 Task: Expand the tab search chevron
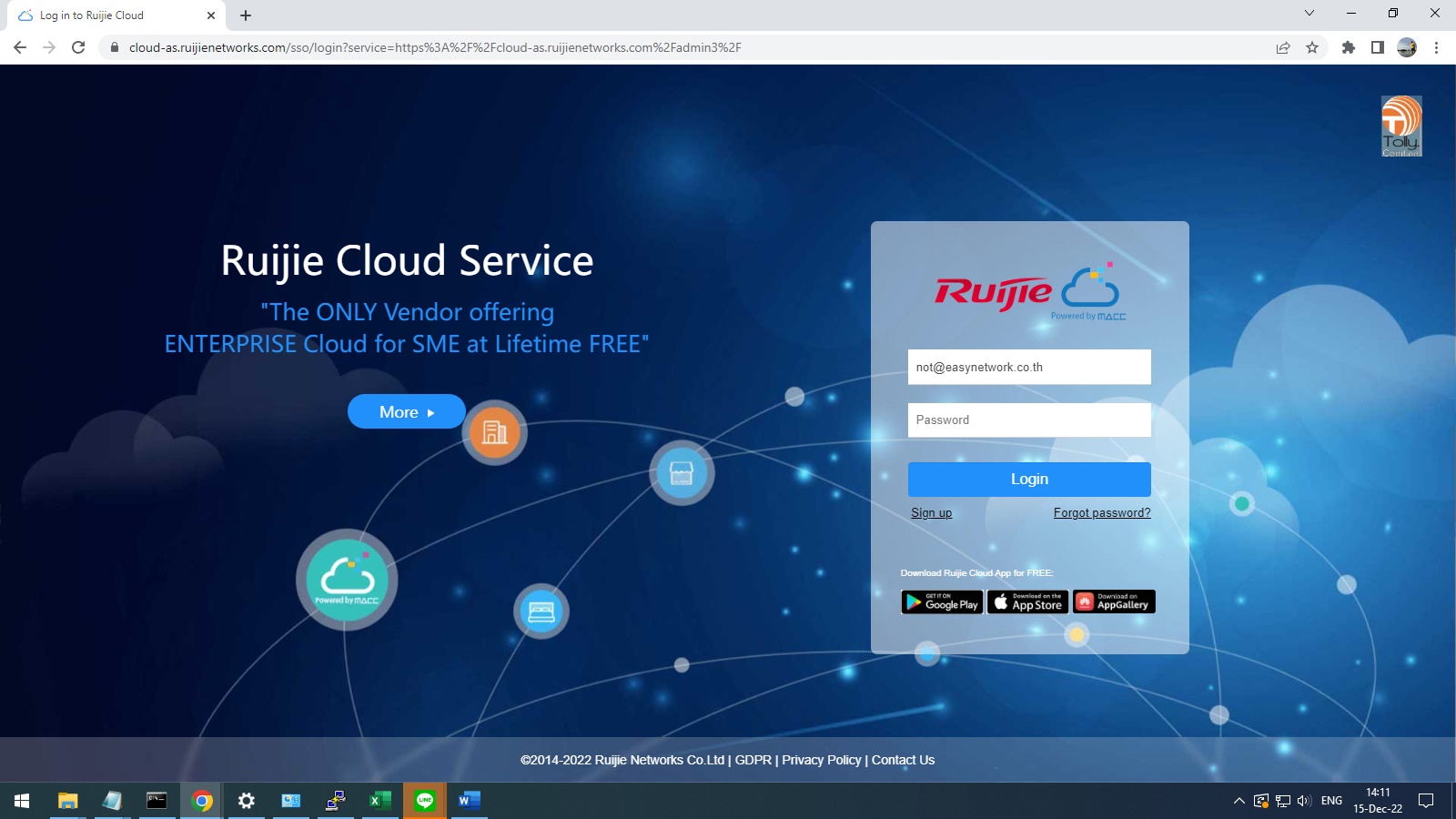(1309, 13)
